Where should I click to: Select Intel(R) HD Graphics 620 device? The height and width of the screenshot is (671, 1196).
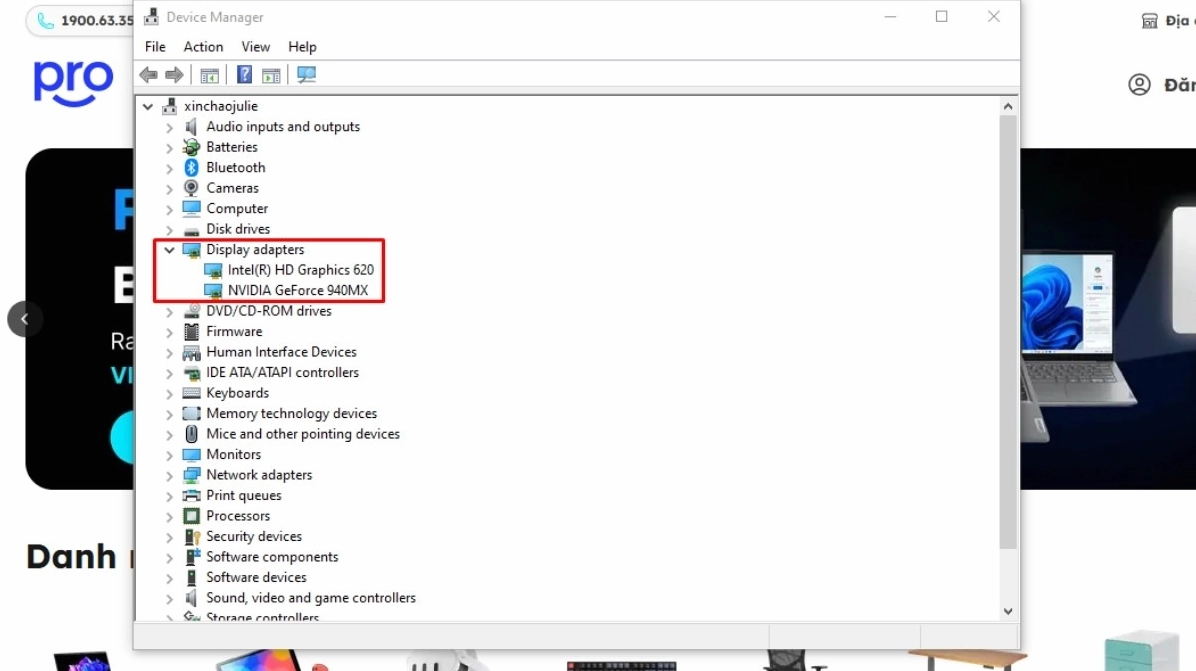pos(301,270)
